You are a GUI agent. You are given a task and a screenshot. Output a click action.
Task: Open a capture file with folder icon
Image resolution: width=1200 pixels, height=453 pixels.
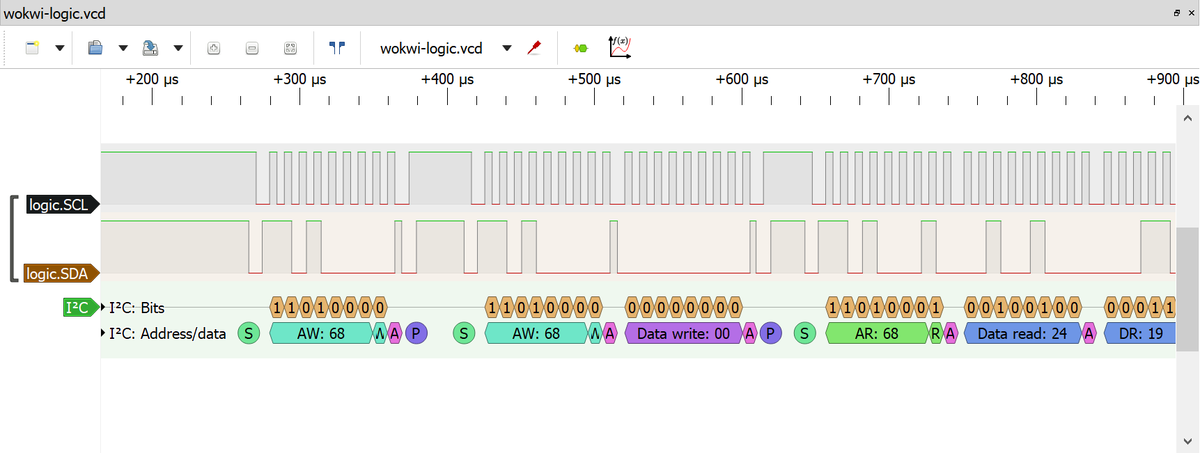(96, 48)
